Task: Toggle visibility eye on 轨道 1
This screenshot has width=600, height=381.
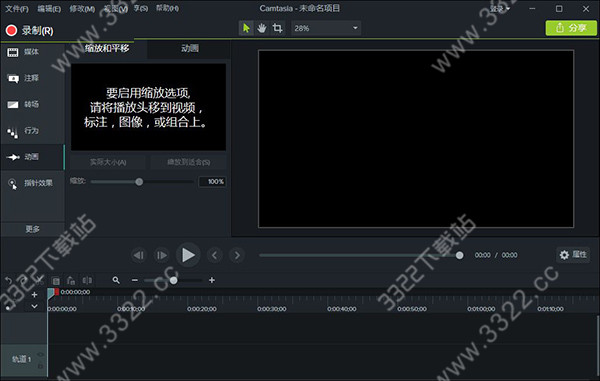Action: pos(41,355)
